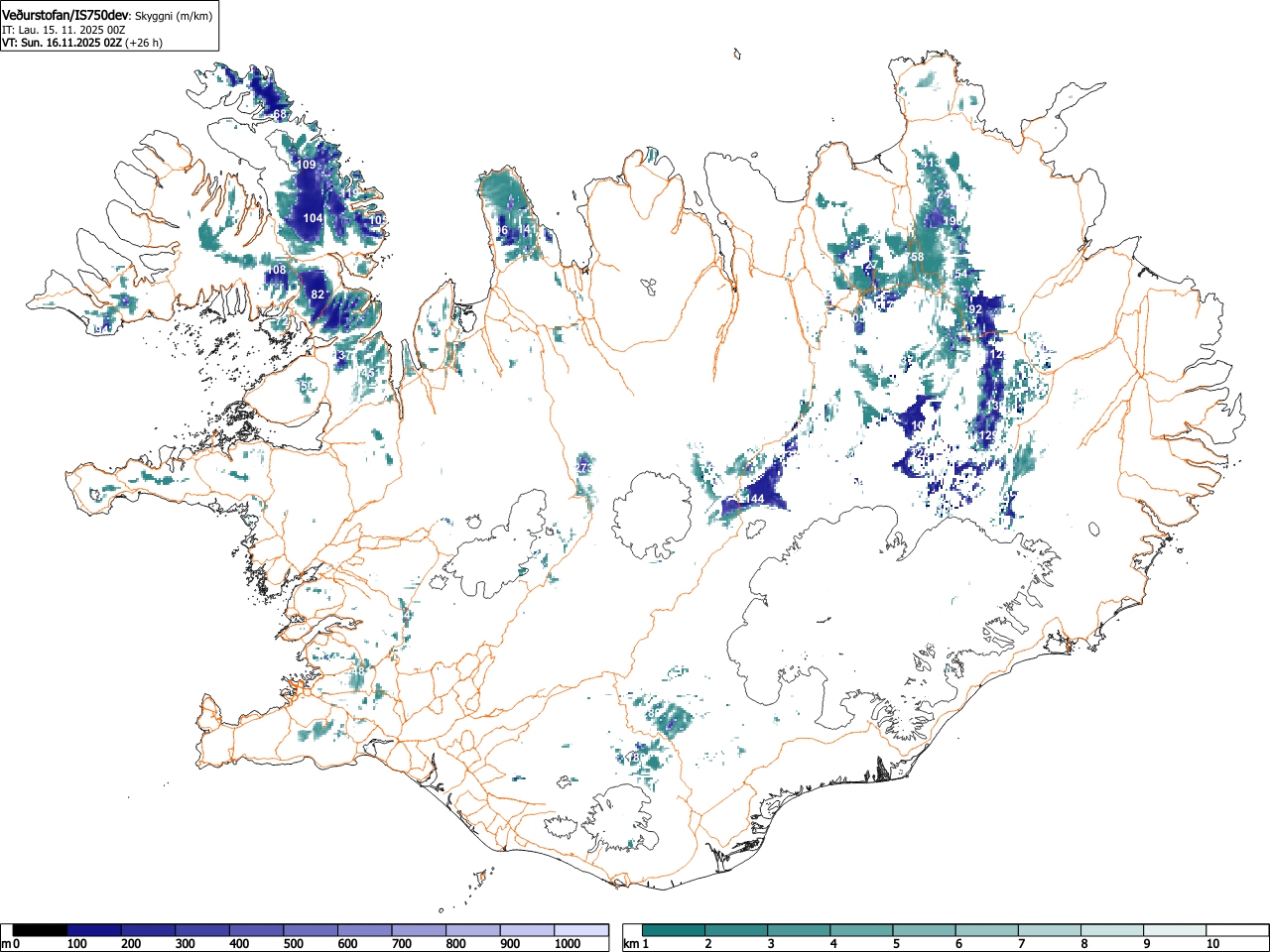1270x952 pixels.
Task: Click the map value label '92'
Action: [975, 309]
